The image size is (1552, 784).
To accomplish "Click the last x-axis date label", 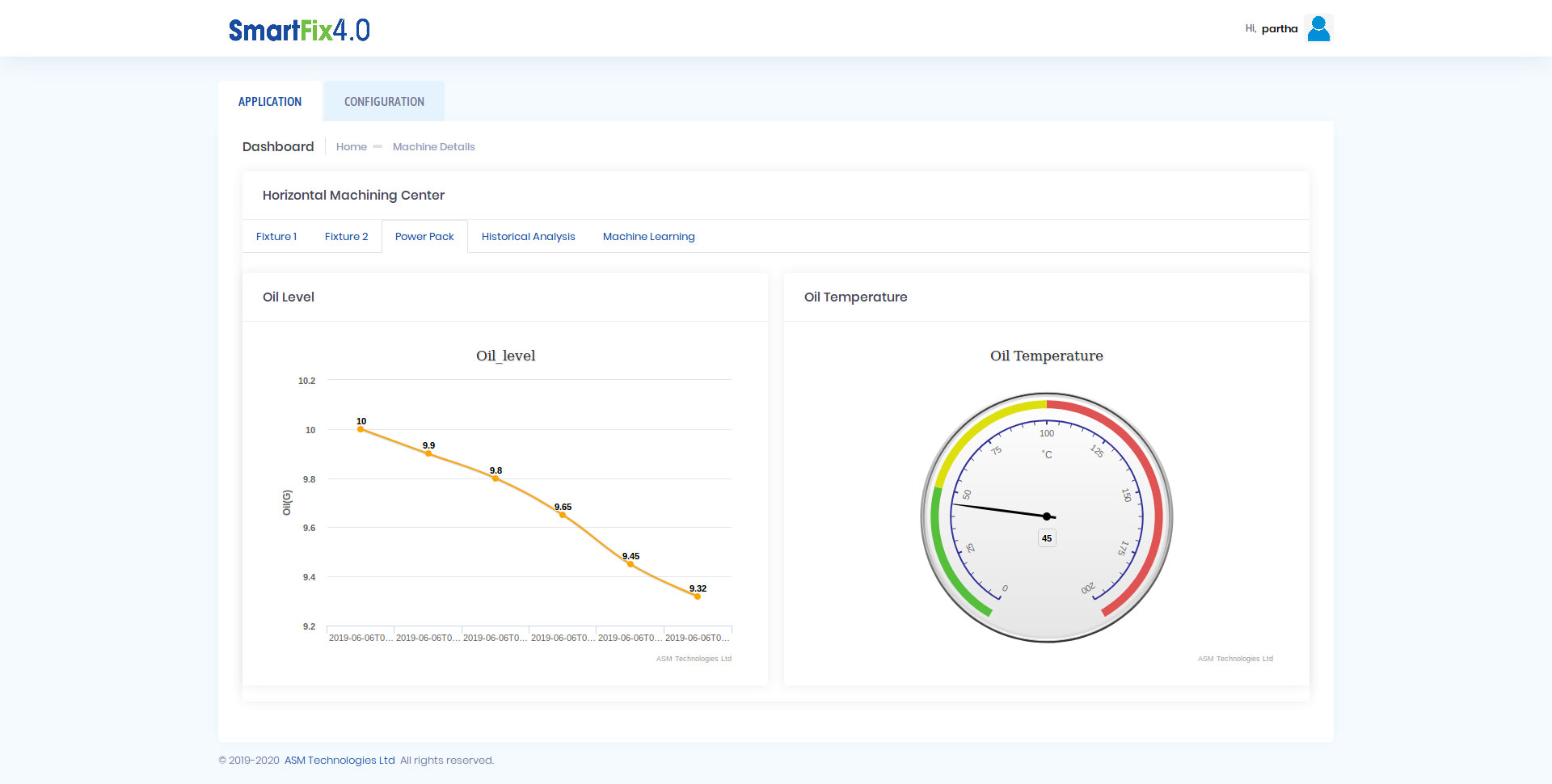I will pos(698,638).
